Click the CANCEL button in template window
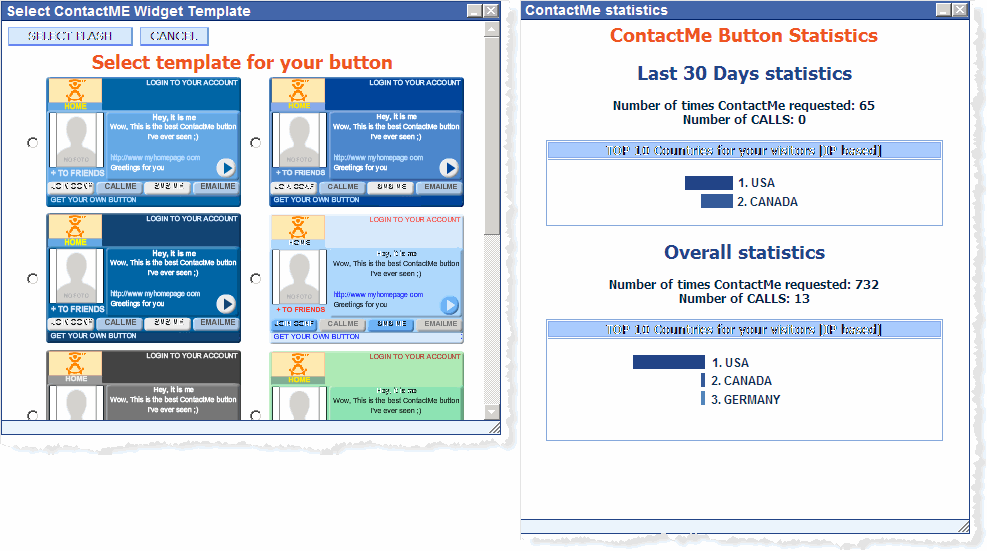 click(174, 37)
